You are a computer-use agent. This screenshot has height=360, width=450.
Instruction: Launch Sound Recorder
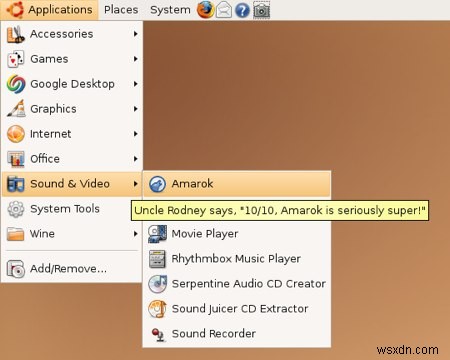(237, 334)
